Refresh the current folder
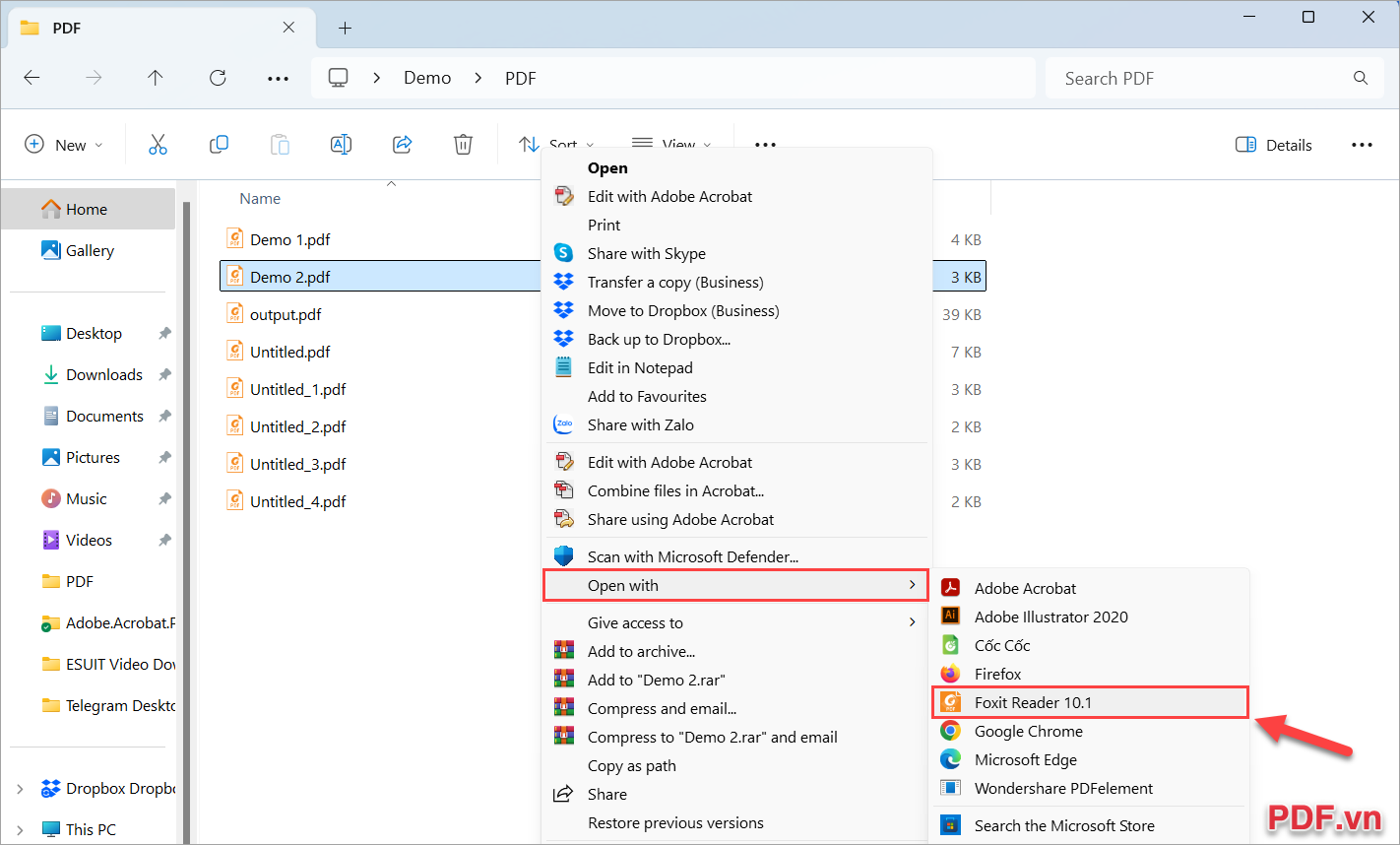Image resolution: width=1400 pixels, height=845 pixels. (x=218, y=78)
